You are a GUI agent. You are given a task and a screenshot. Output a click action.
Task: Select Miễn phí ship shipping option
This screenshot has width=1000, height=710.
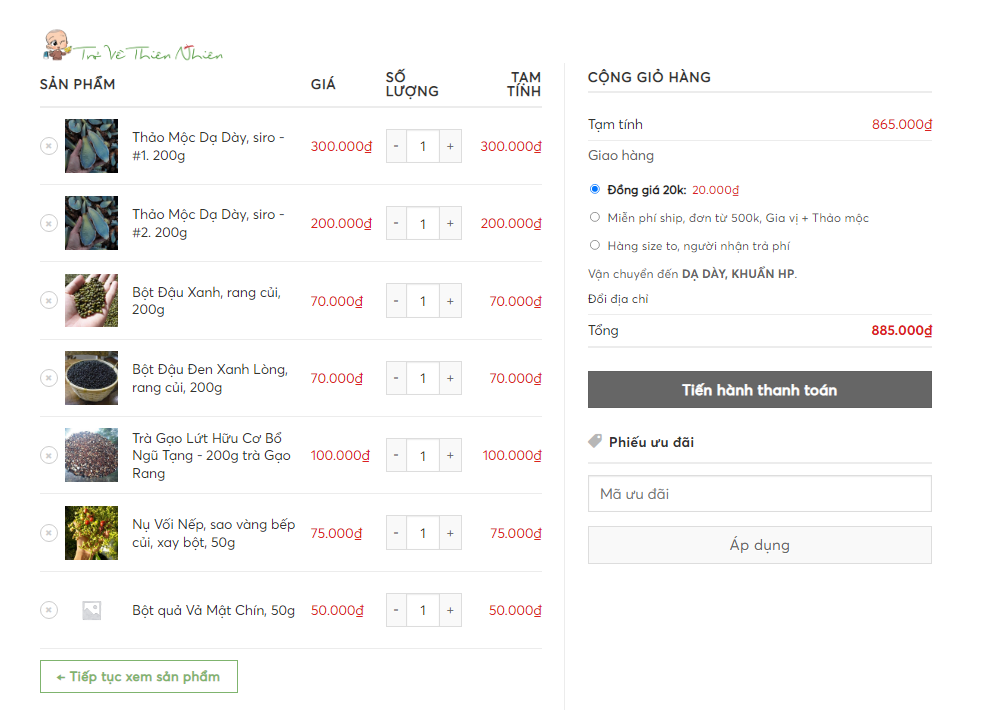click(595, 217)
